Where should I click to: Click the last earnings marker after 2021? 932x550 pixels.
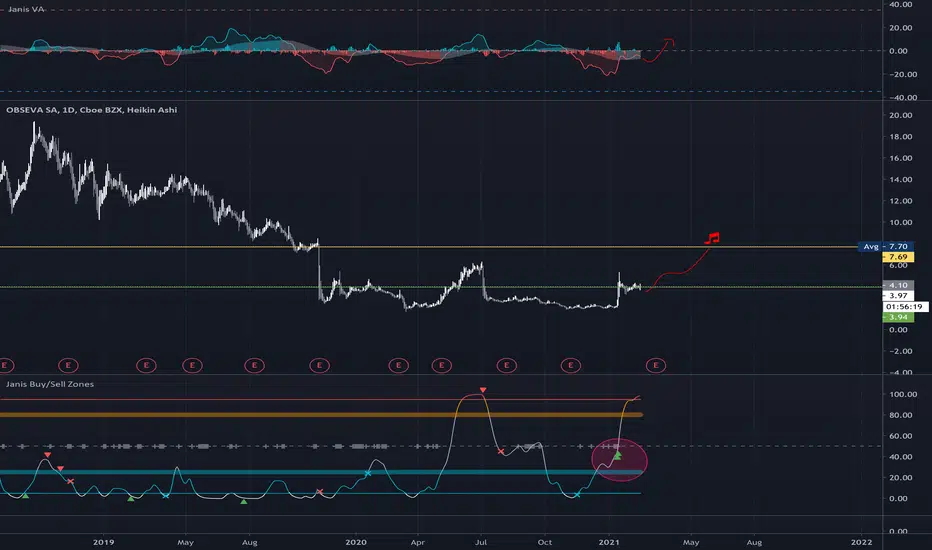(656, 365)
